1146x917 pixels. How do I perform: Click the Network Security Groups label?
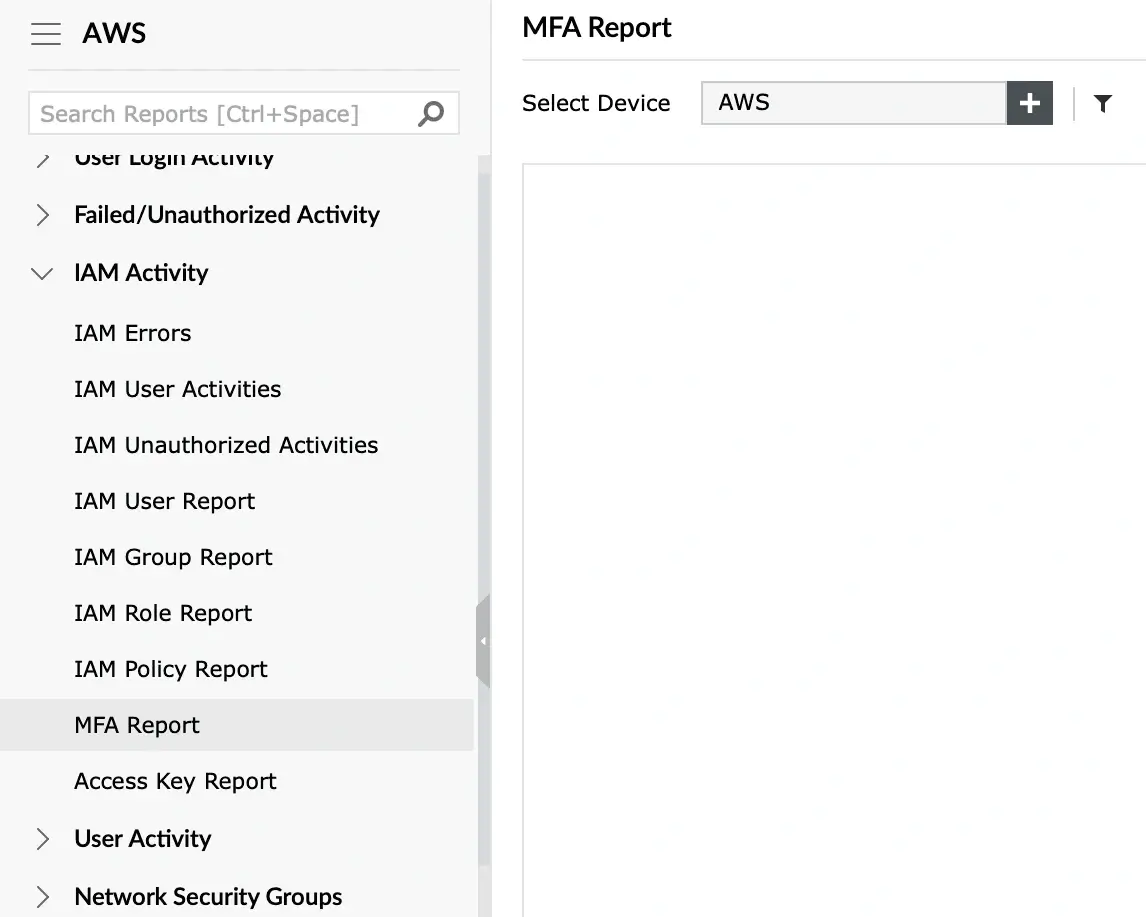[x=208, y=897]
